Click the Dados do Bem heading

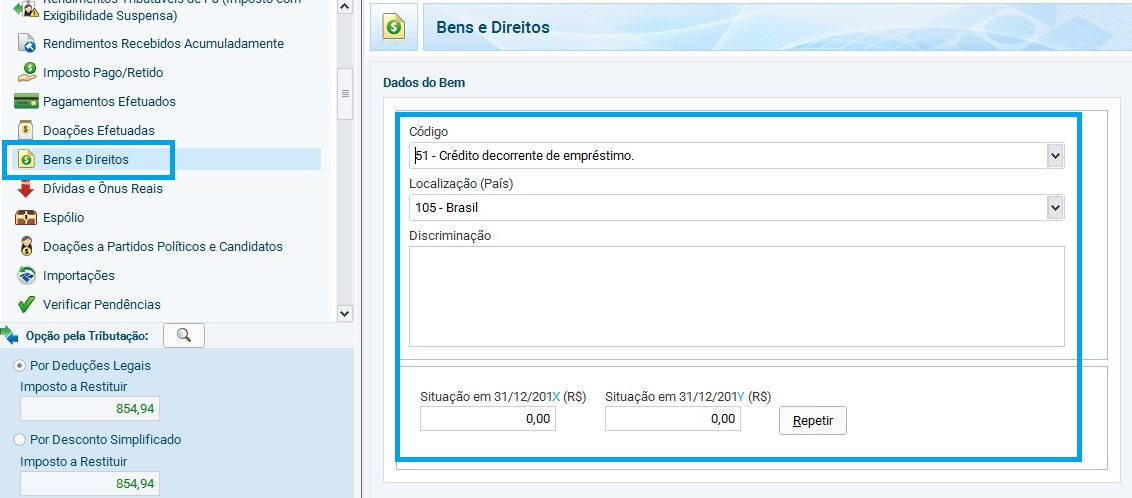click(424, 82)
